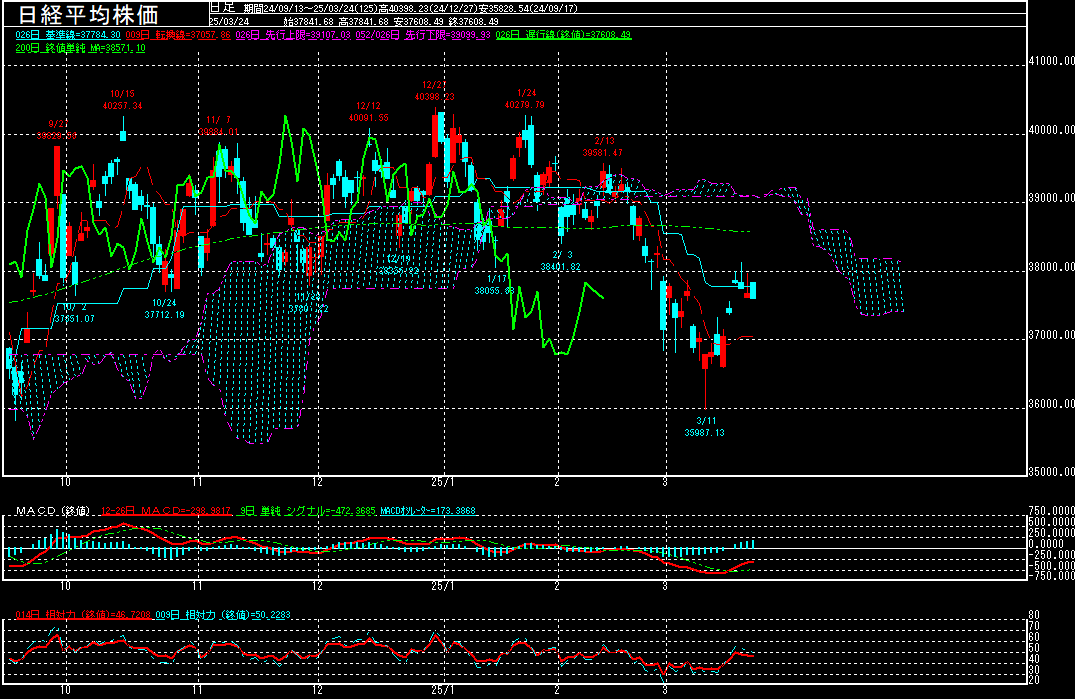
Task: Click the 始37841.68 open value in header
Action: [x=309, y=22]
